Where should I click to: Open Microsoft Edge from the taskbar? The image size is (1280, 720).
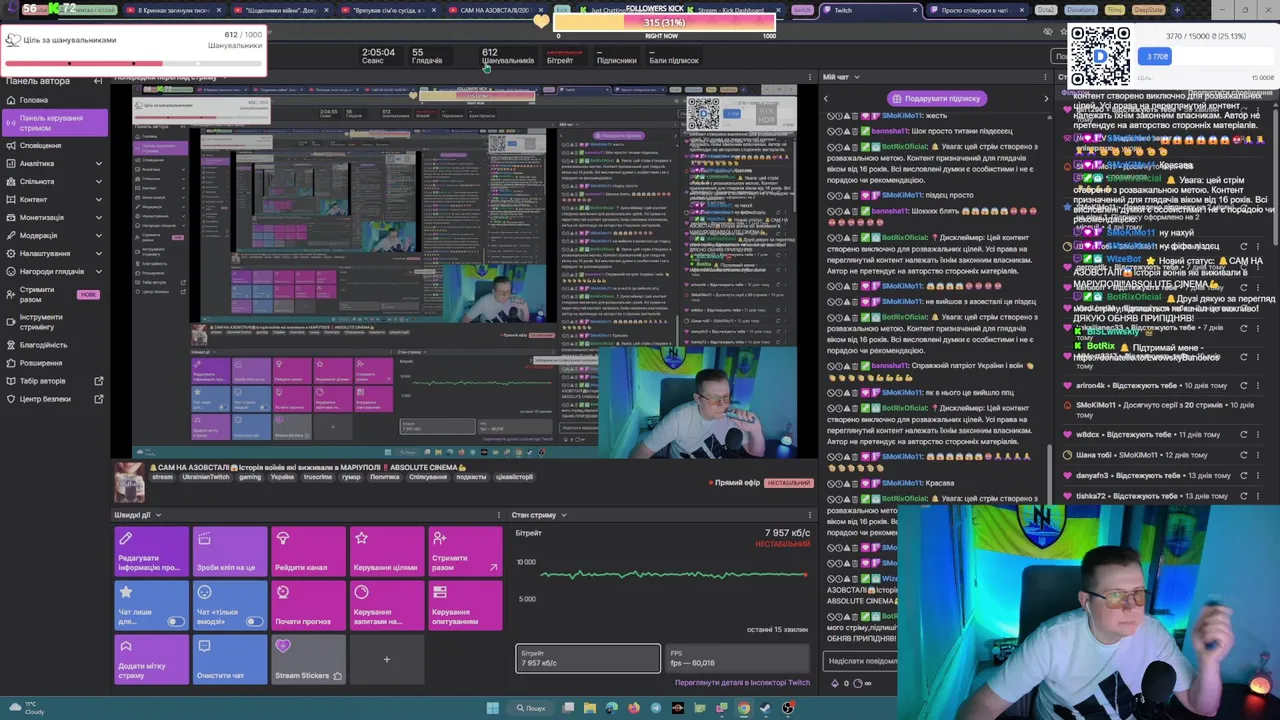(x=611, y=708)
